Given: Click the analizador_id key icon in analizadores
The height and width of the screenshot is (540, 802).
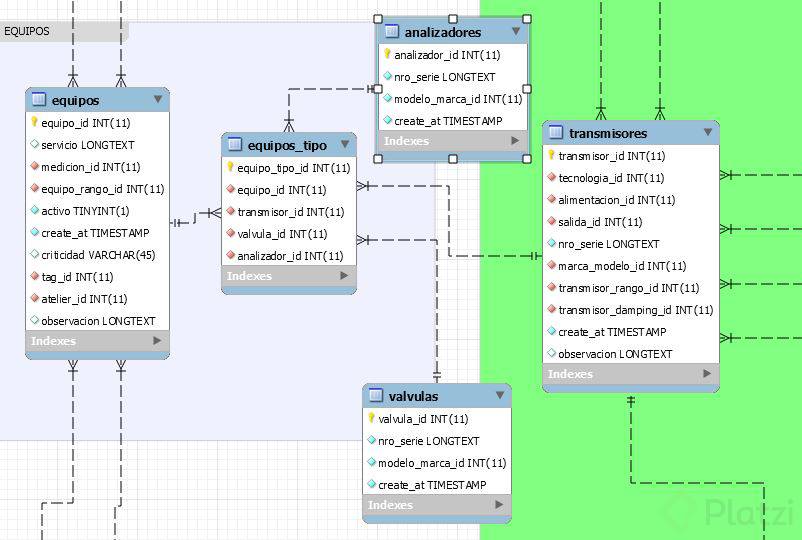Looking at the screenshot, I should pos(387,54).
